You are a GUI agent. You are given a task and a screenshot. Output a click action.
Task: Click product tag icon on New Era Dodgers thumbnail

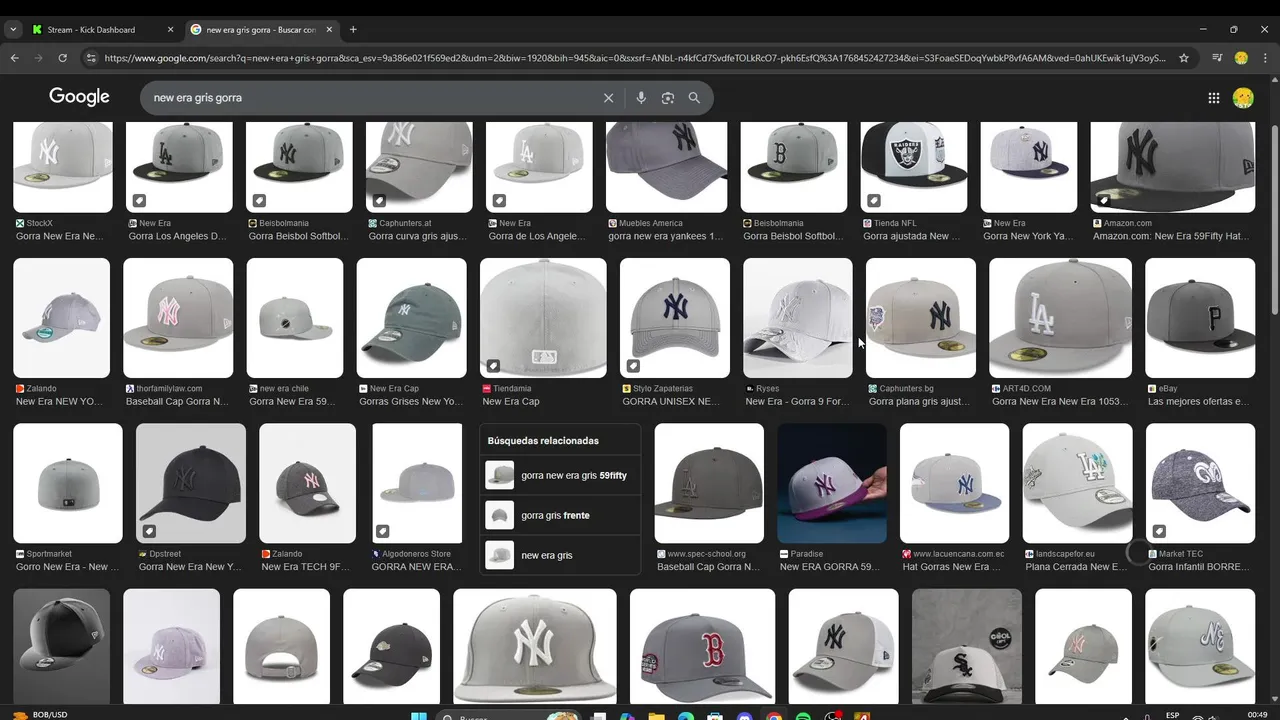(x=139, y=200)
